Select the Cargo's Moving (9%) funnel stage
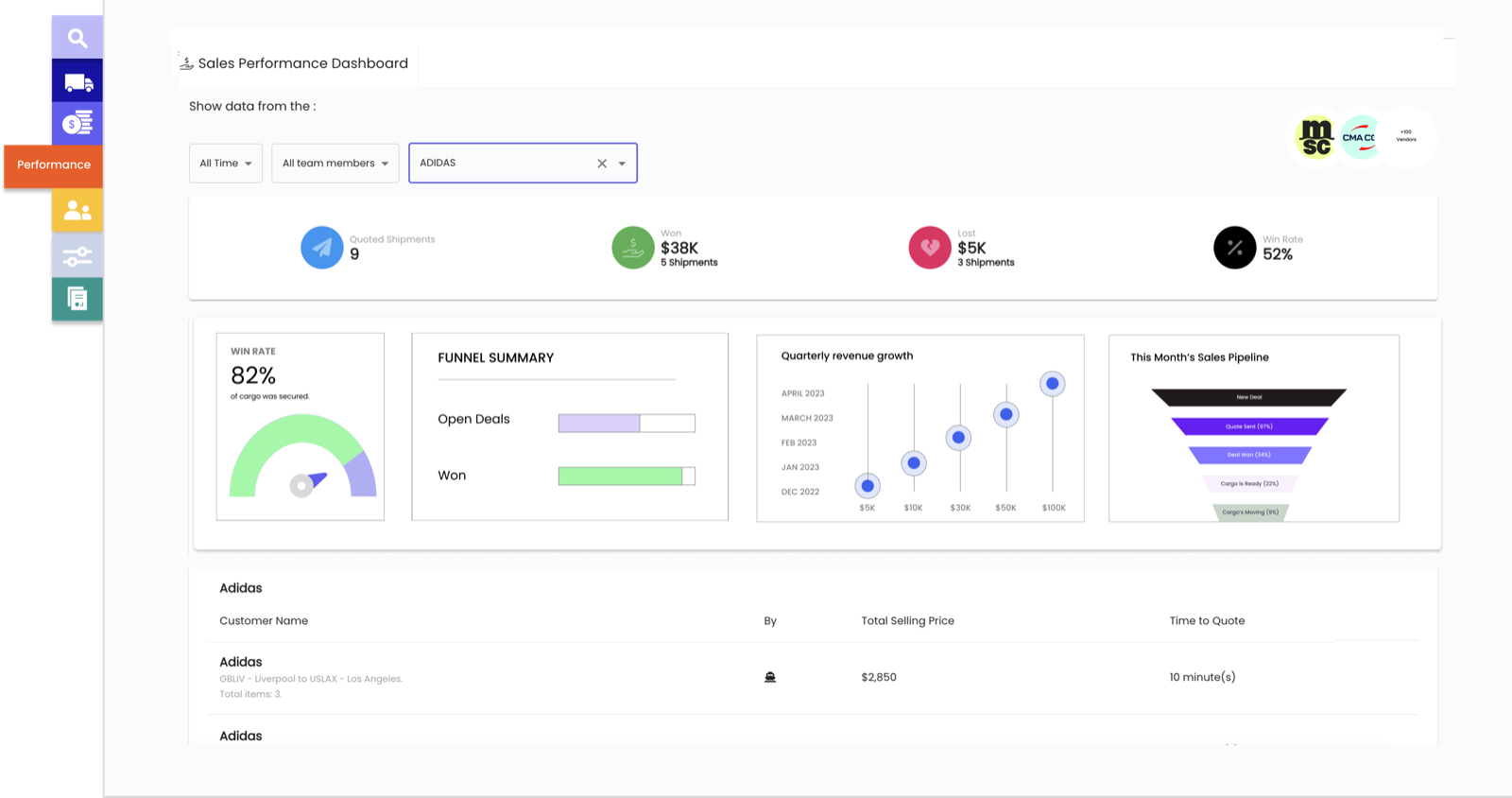 tap(1250, 512)
